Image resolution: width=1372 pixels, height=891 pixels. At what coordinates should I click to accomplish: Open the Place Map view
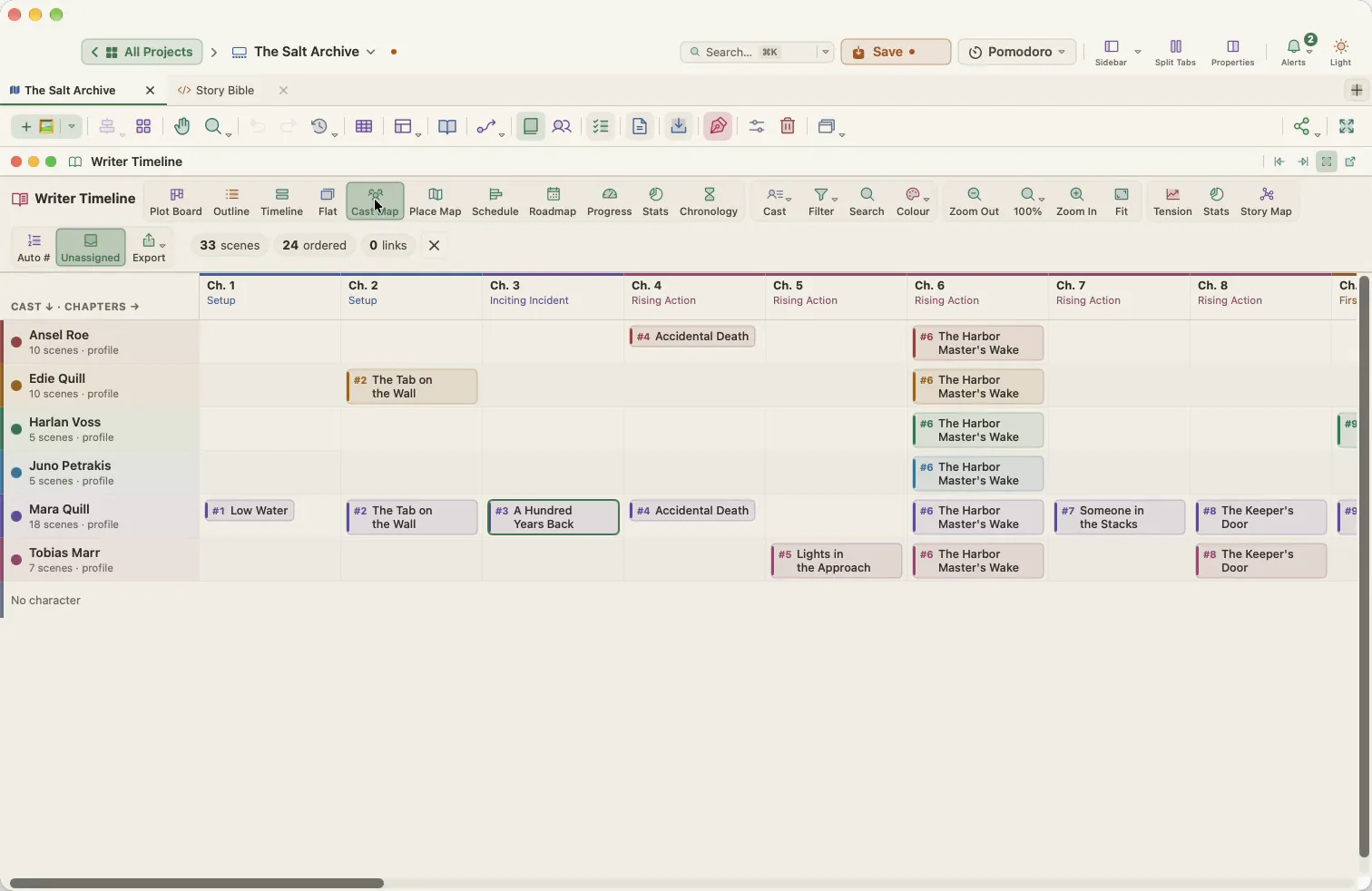click(436, 201)
